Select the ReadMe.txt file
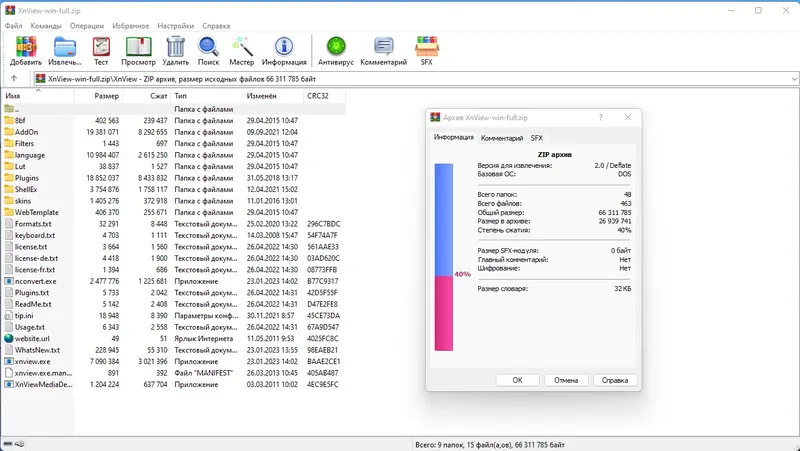Image resolution: width=800 pixels, height=451 pixels. pos(173,304)
